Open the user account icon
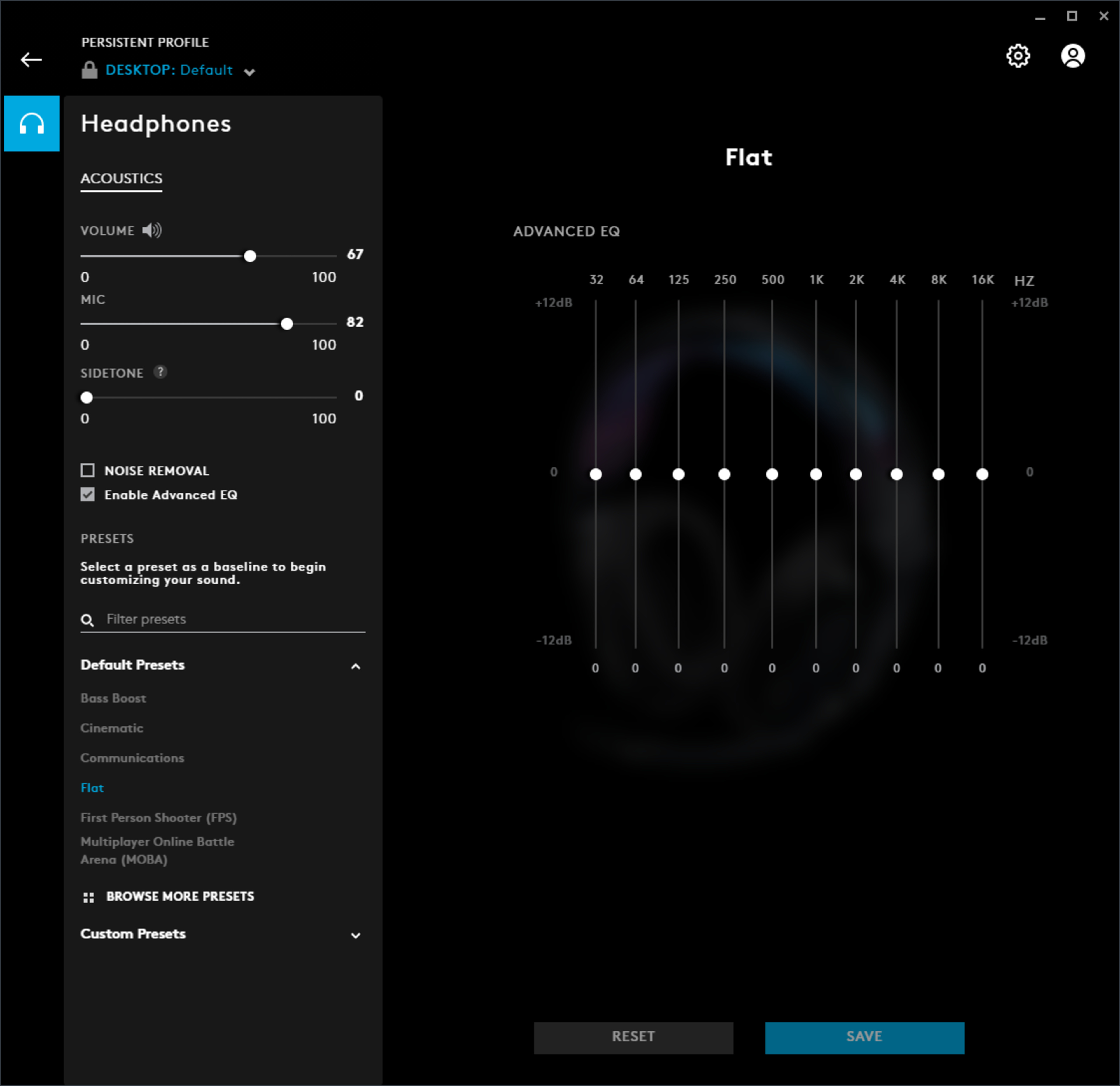Image resolution: width=1120 pixels, height=1086 pixels. point(1072,56)
